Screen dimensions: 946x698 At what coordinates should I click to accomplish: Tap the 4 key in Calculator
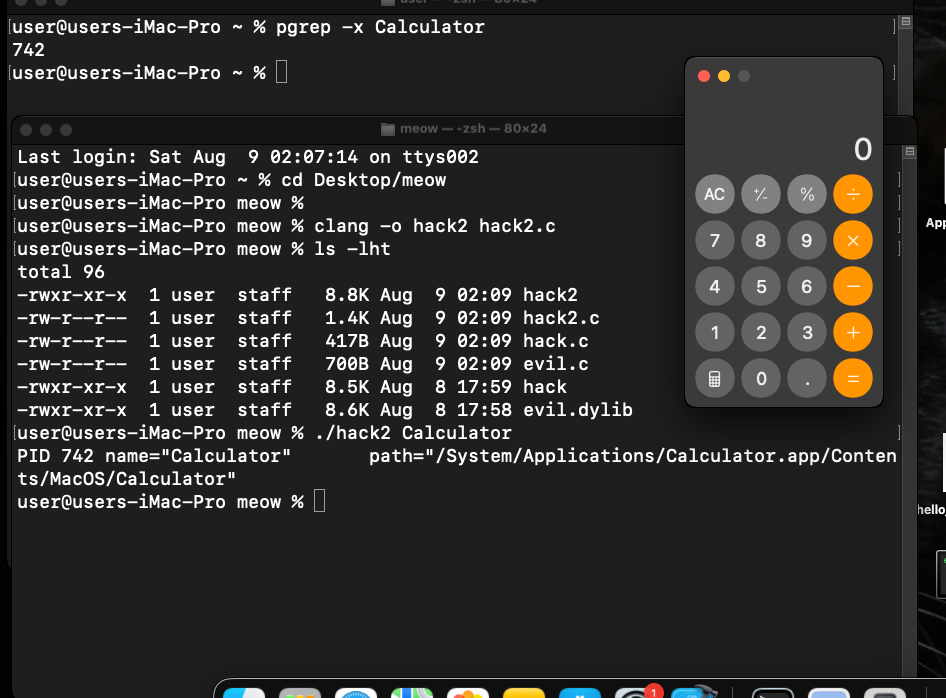(714, 286)
